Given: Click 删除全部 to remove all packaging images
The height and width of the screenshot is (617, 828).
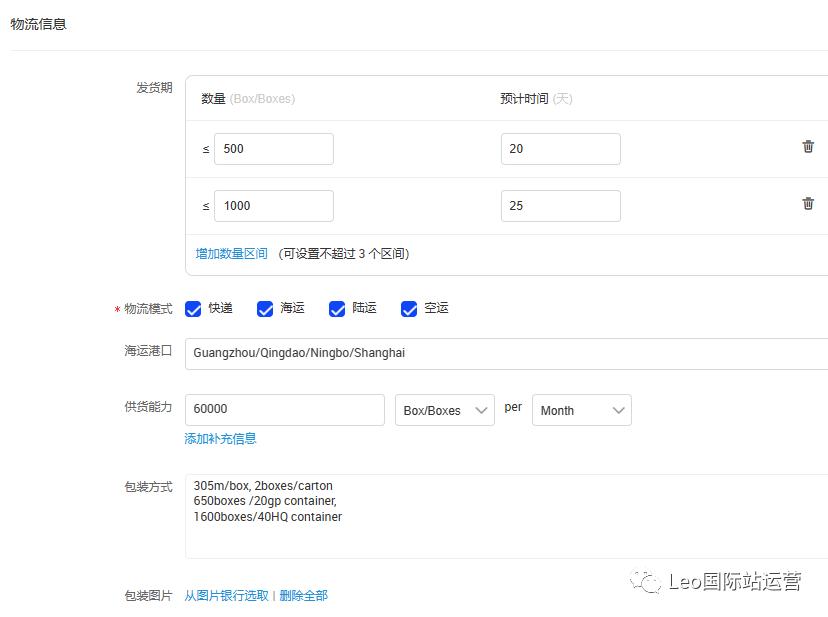Looking at the screenshot, I should (303, 594).
